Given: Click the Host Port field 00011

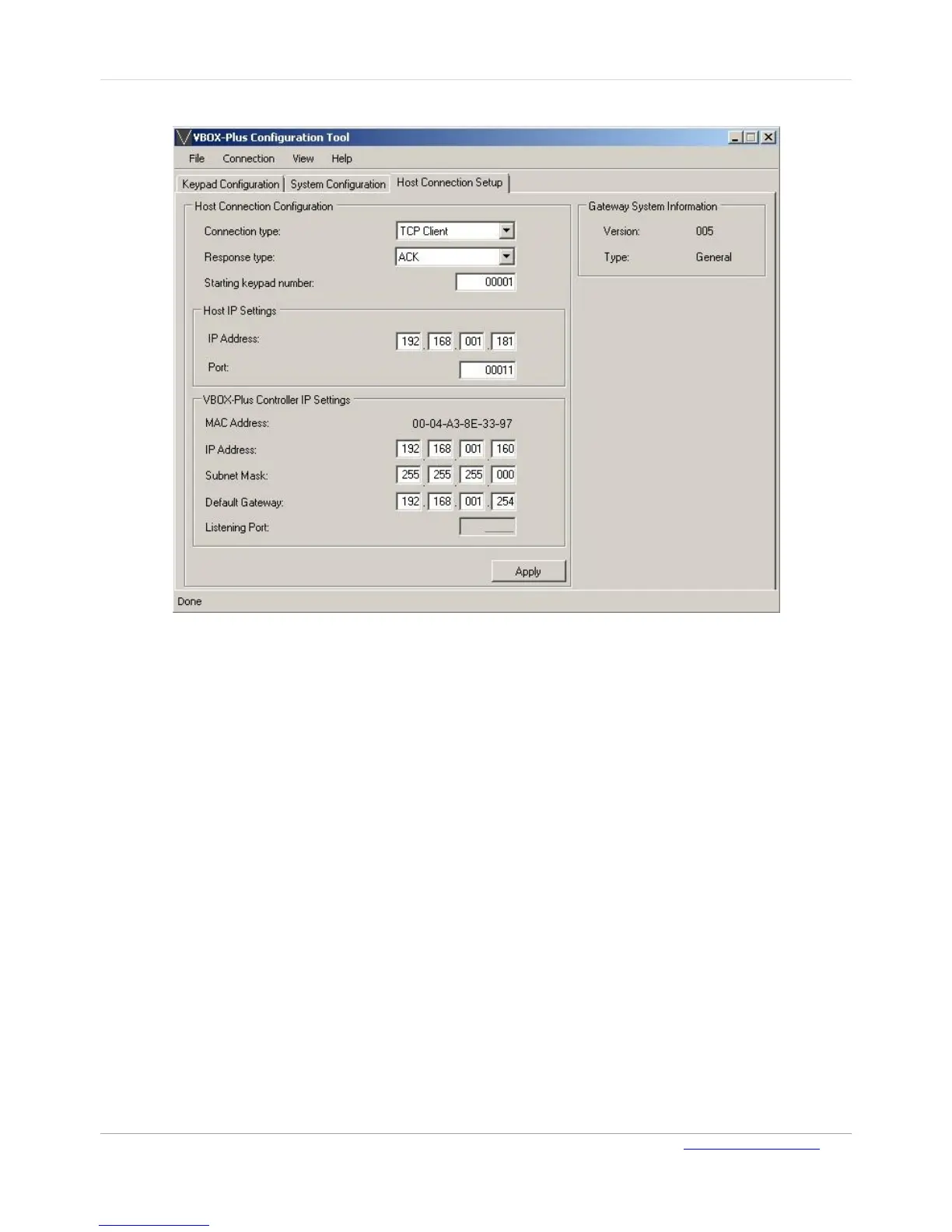Looking at the screenshot, I should pos(488,370).
